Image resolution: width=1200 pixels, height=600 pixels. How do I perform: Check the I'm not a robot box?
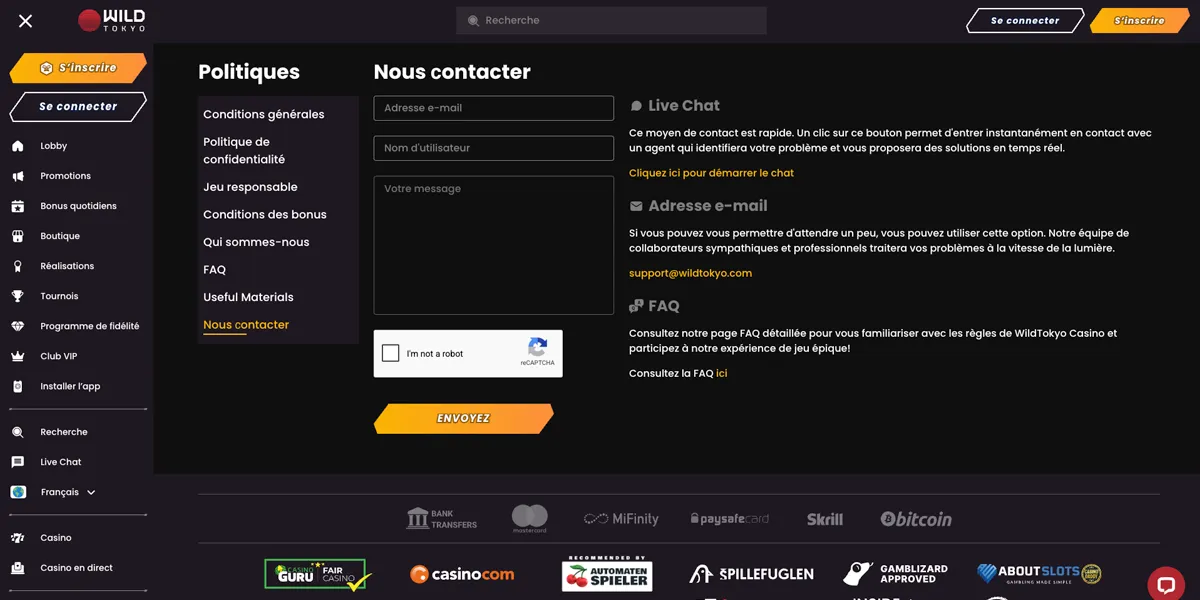click(391, 353)
